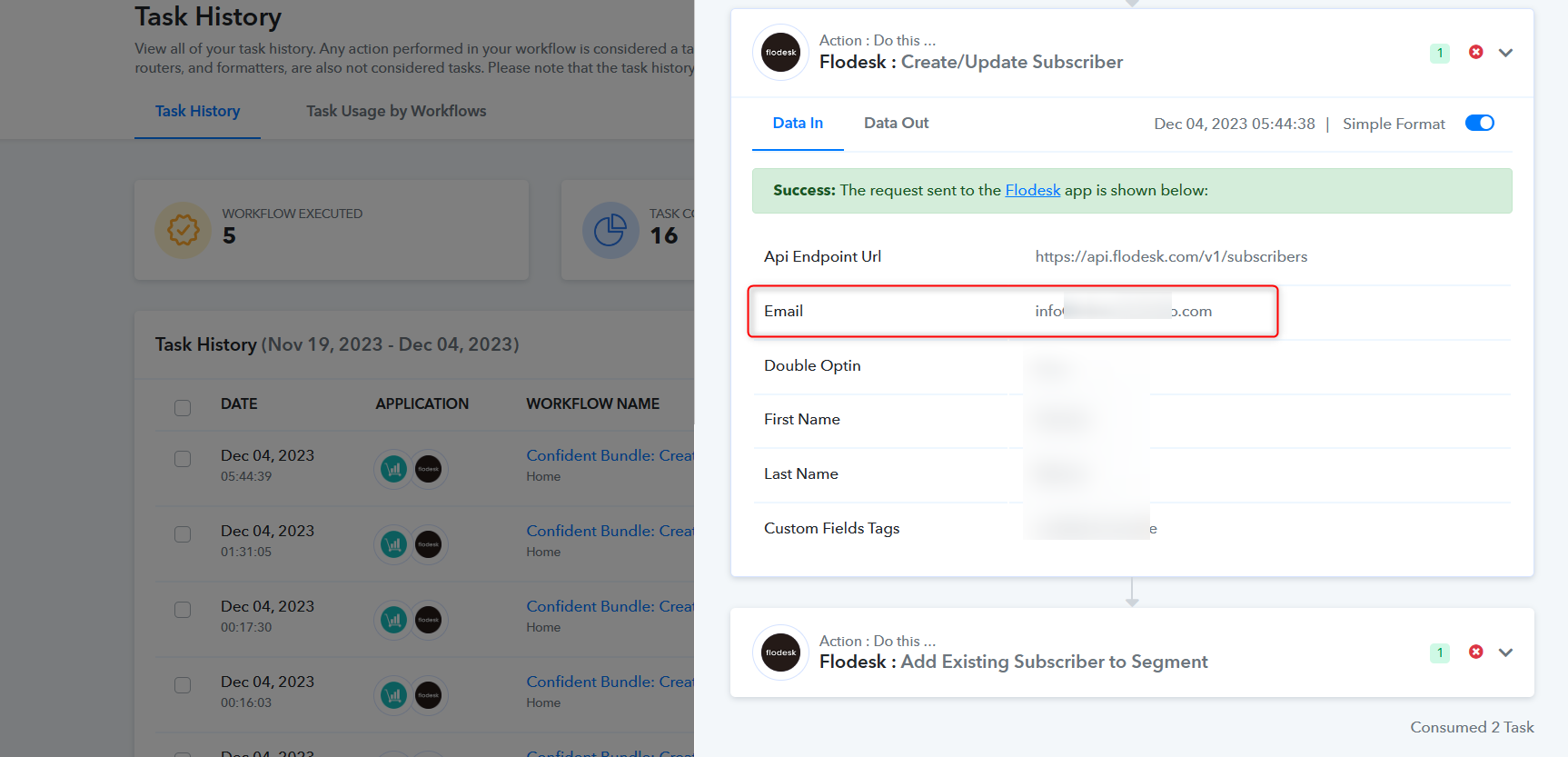Click the timestamp Dec 04, 2023 05:44:38
Viewport: 1568px width, 757px height.
[1235, 124]
